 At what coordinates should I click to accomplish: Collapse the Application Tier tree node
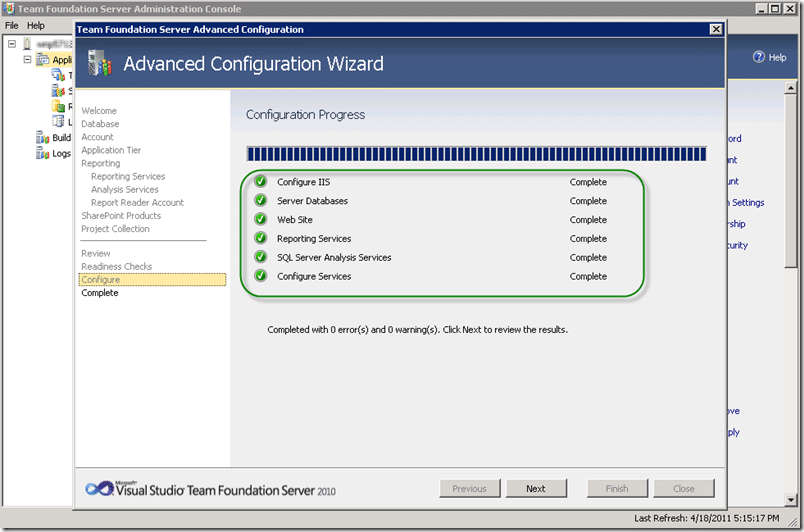click(x=27, y=59)
